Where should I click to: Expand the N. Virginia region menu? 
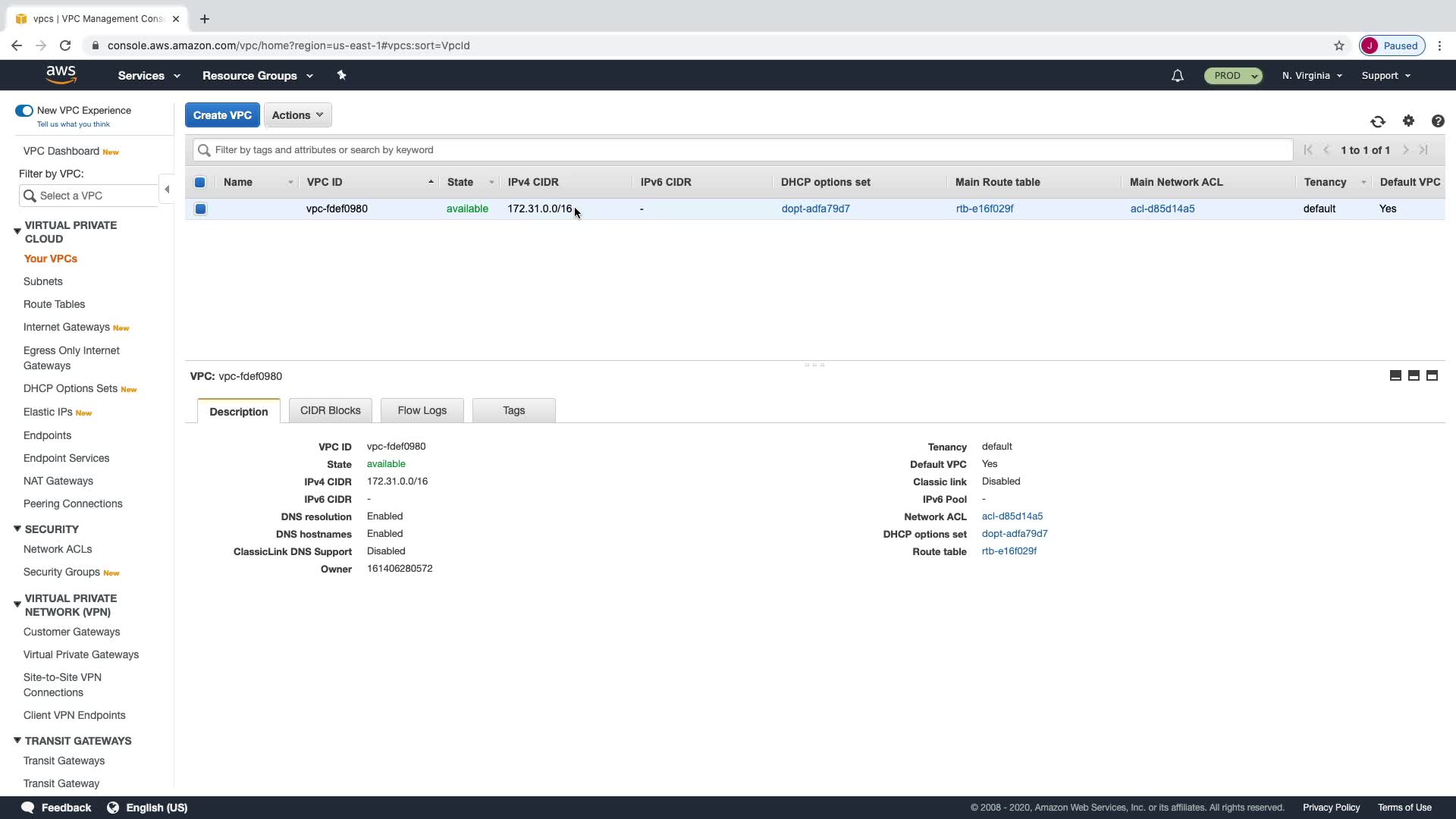[1312, 76]
